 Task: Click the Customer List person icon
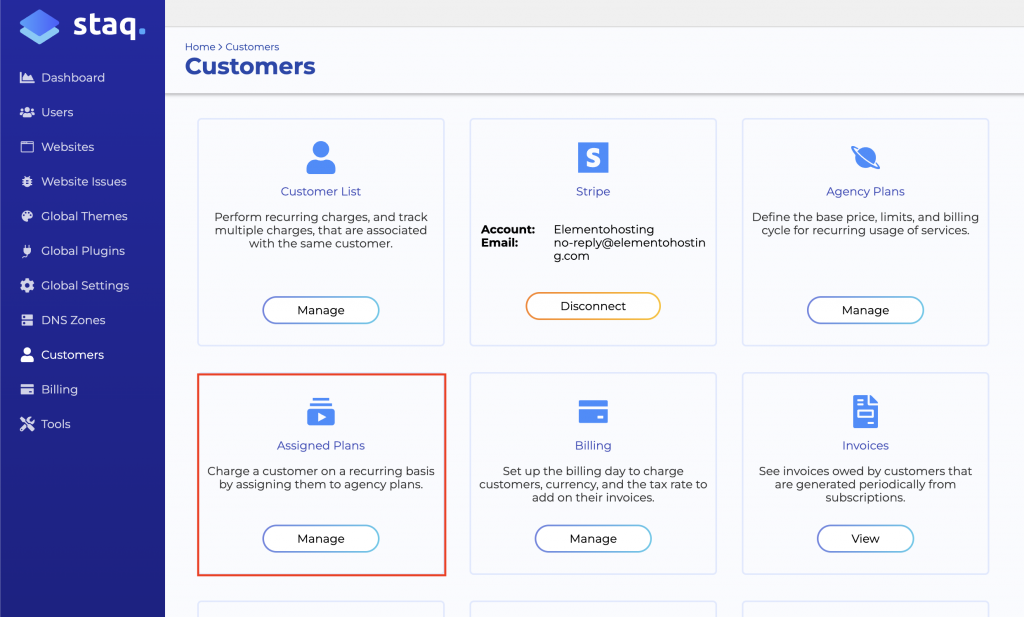(x=321, y=157)
